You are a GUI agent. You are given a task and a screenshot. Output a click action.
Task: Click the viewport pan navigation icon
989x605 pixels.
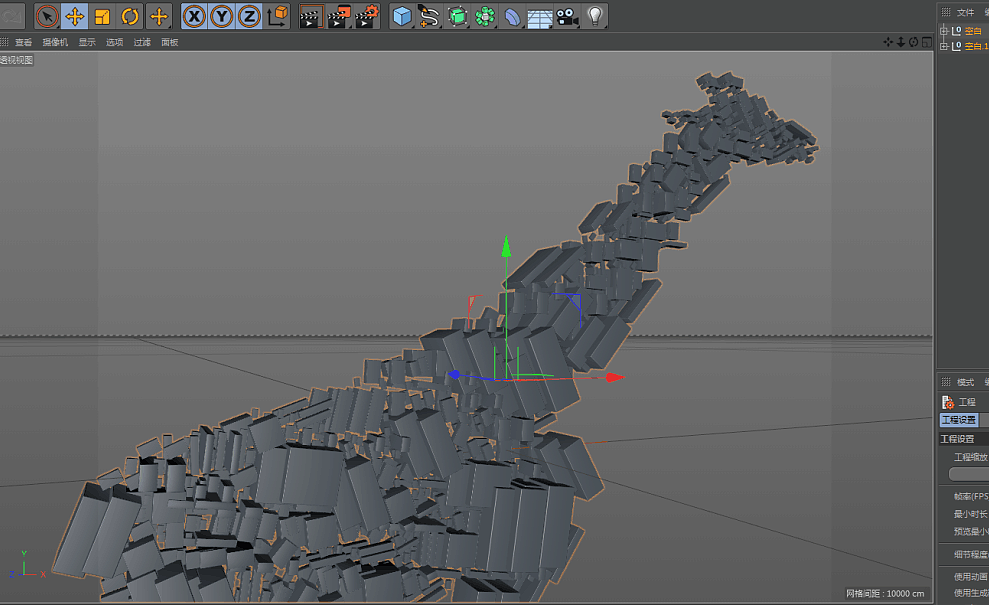[888, 42]
